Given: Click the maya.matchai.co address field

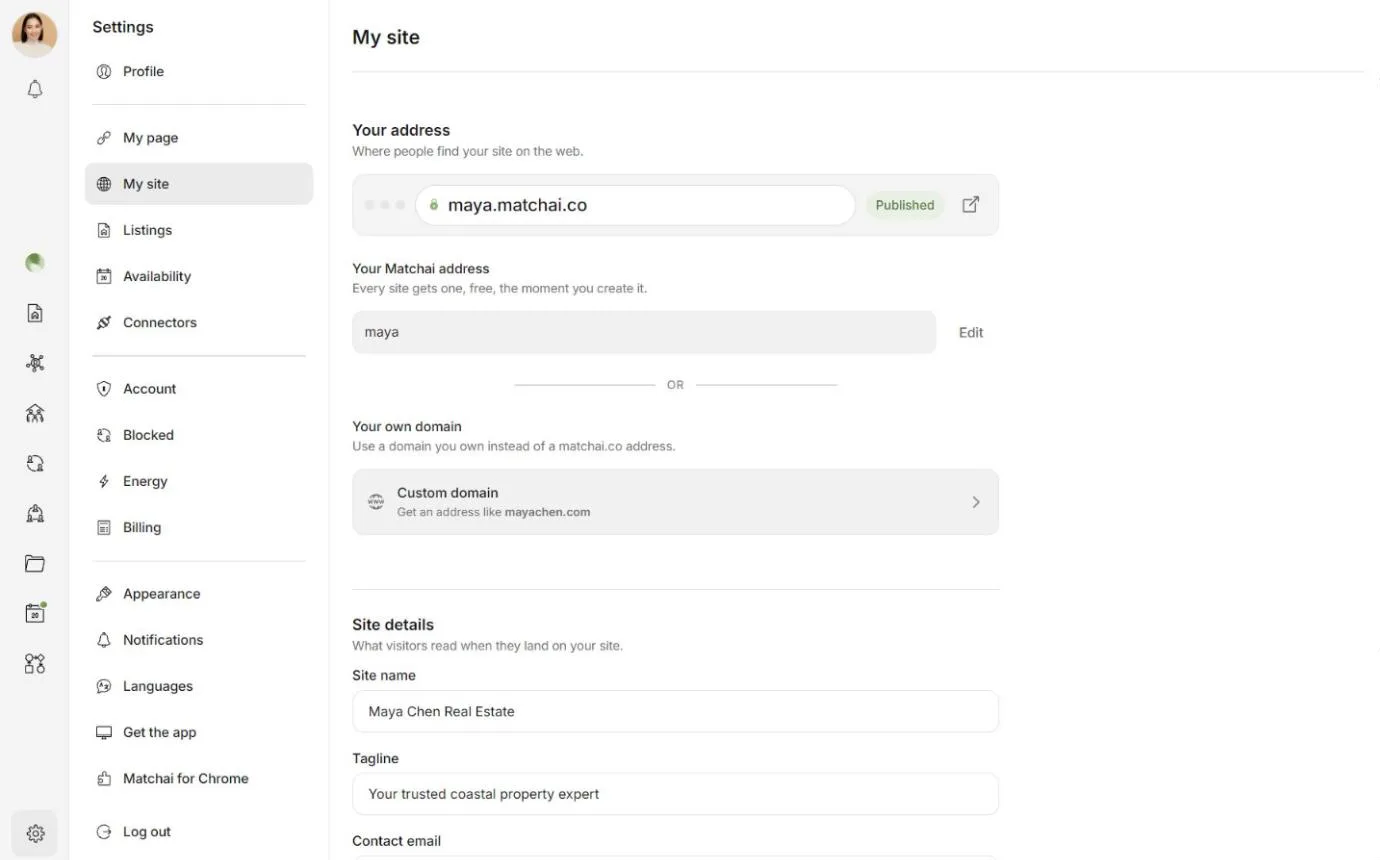Looking at the screenshot, I should tap(635, 205).
